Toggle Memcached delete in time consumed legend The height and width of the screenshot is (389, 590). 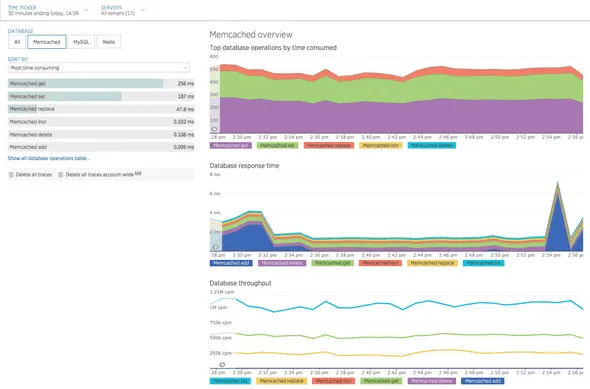click(x=432, y=145)
